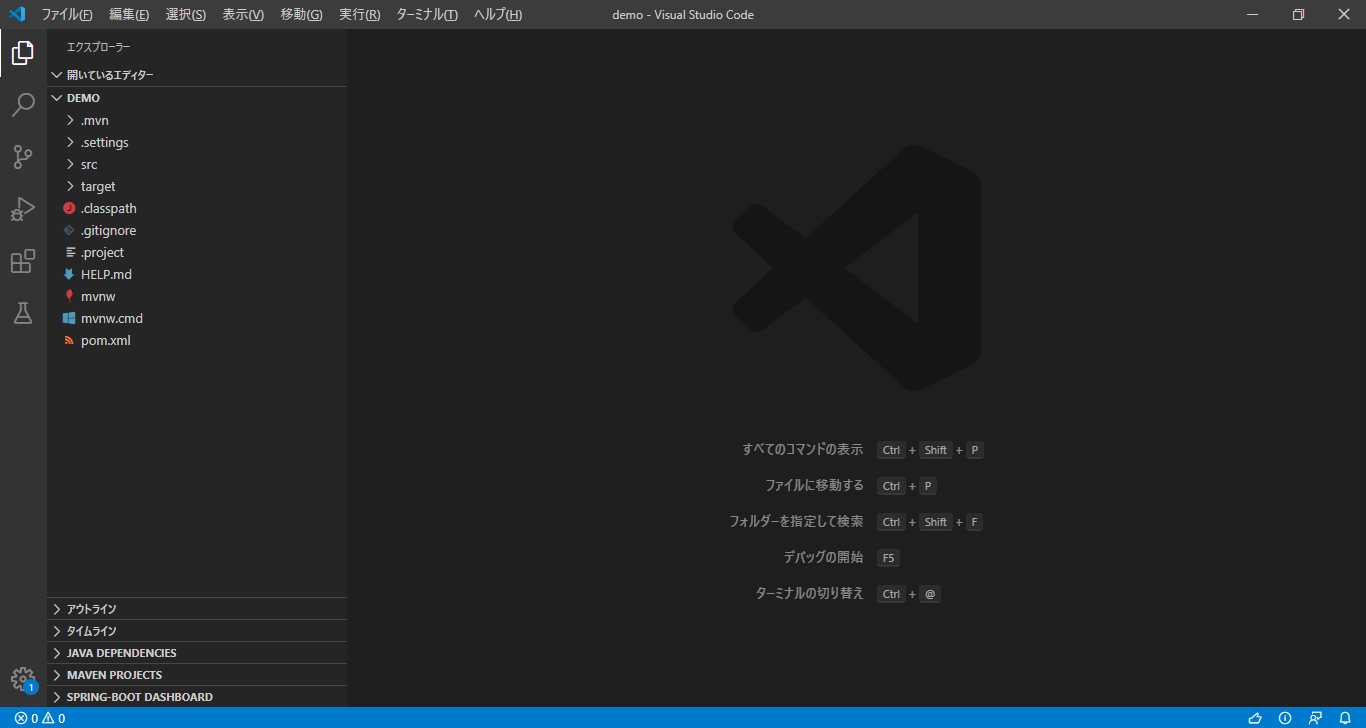The height and width of the screenshot is (728, 1366).
Task: Expand the JAVA DEPENDENCIES panel
Action: 197,653
